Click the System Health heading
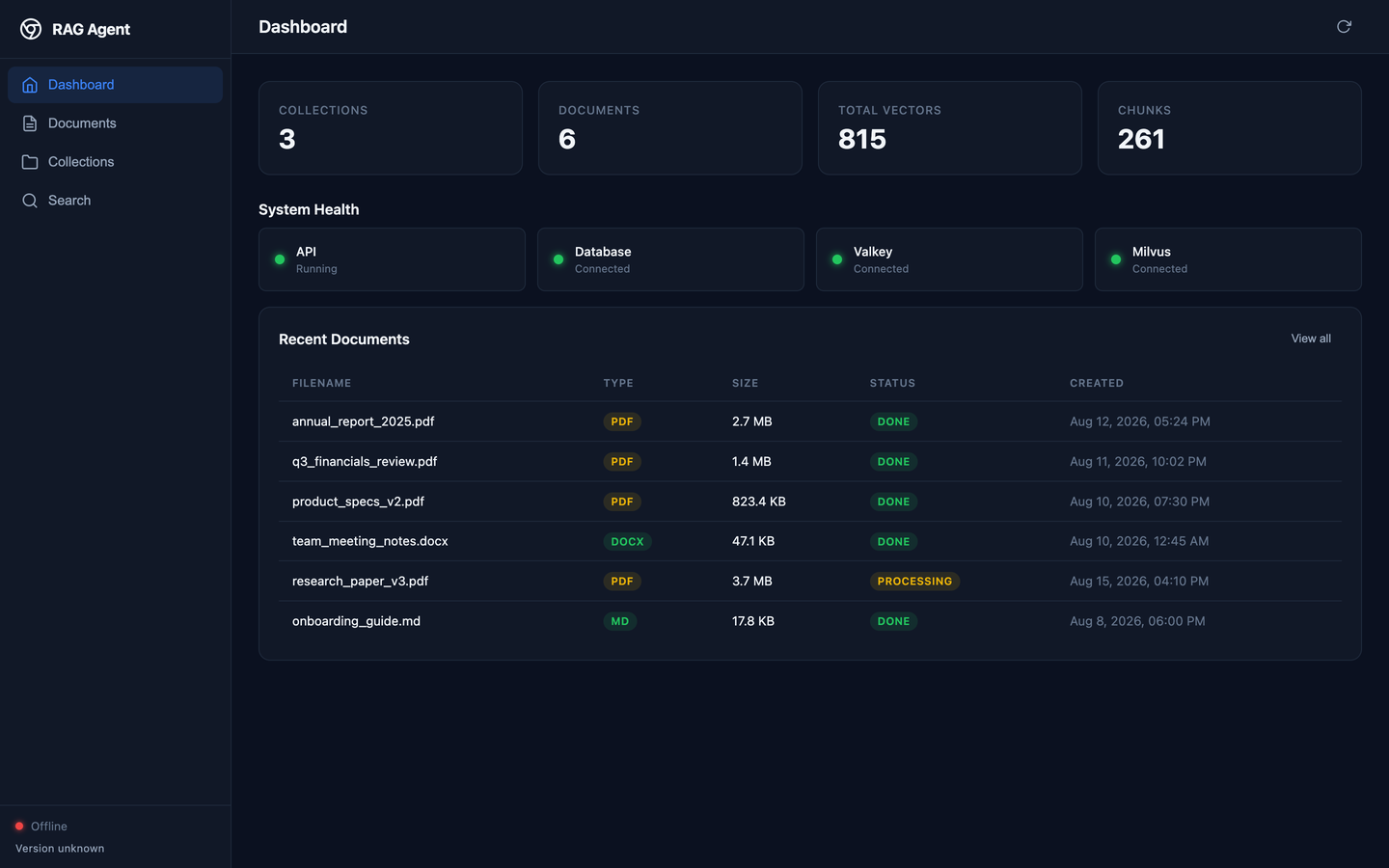This screenshot has height=868, width=1389. [x=309, y=209]
